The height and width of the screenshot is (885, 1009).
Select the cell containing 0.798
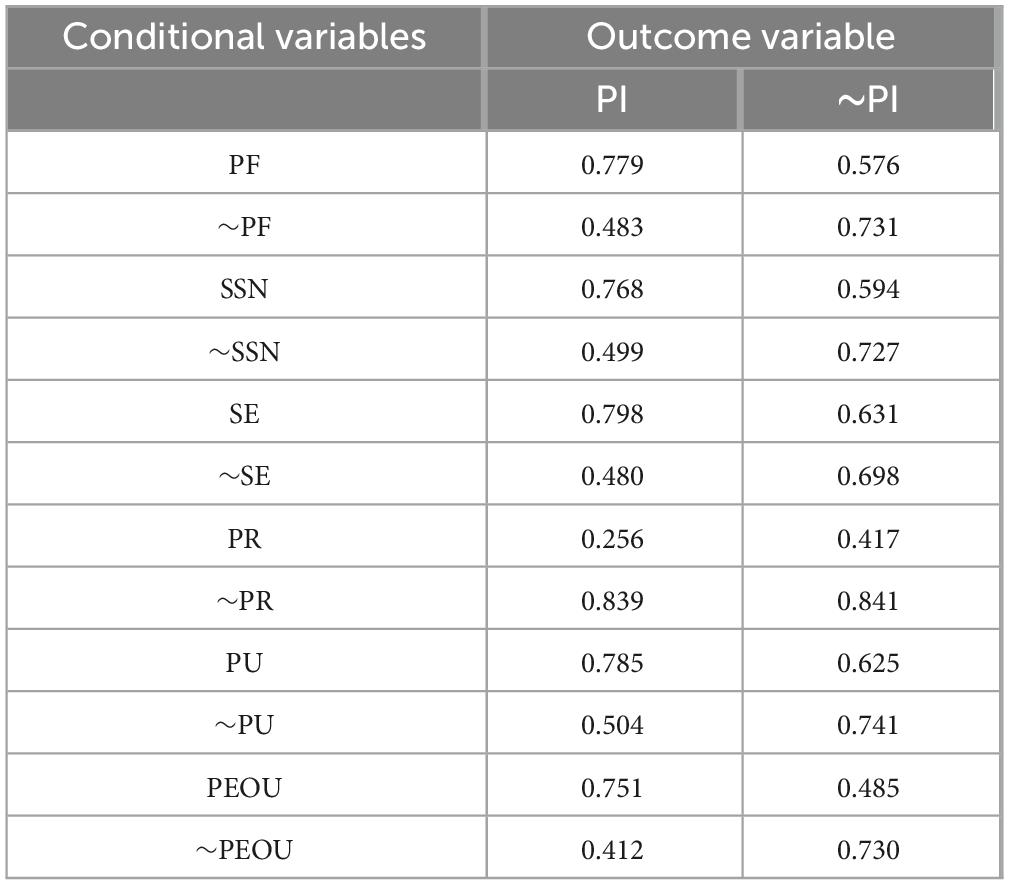pyautogui.click(x=612, y=414)
